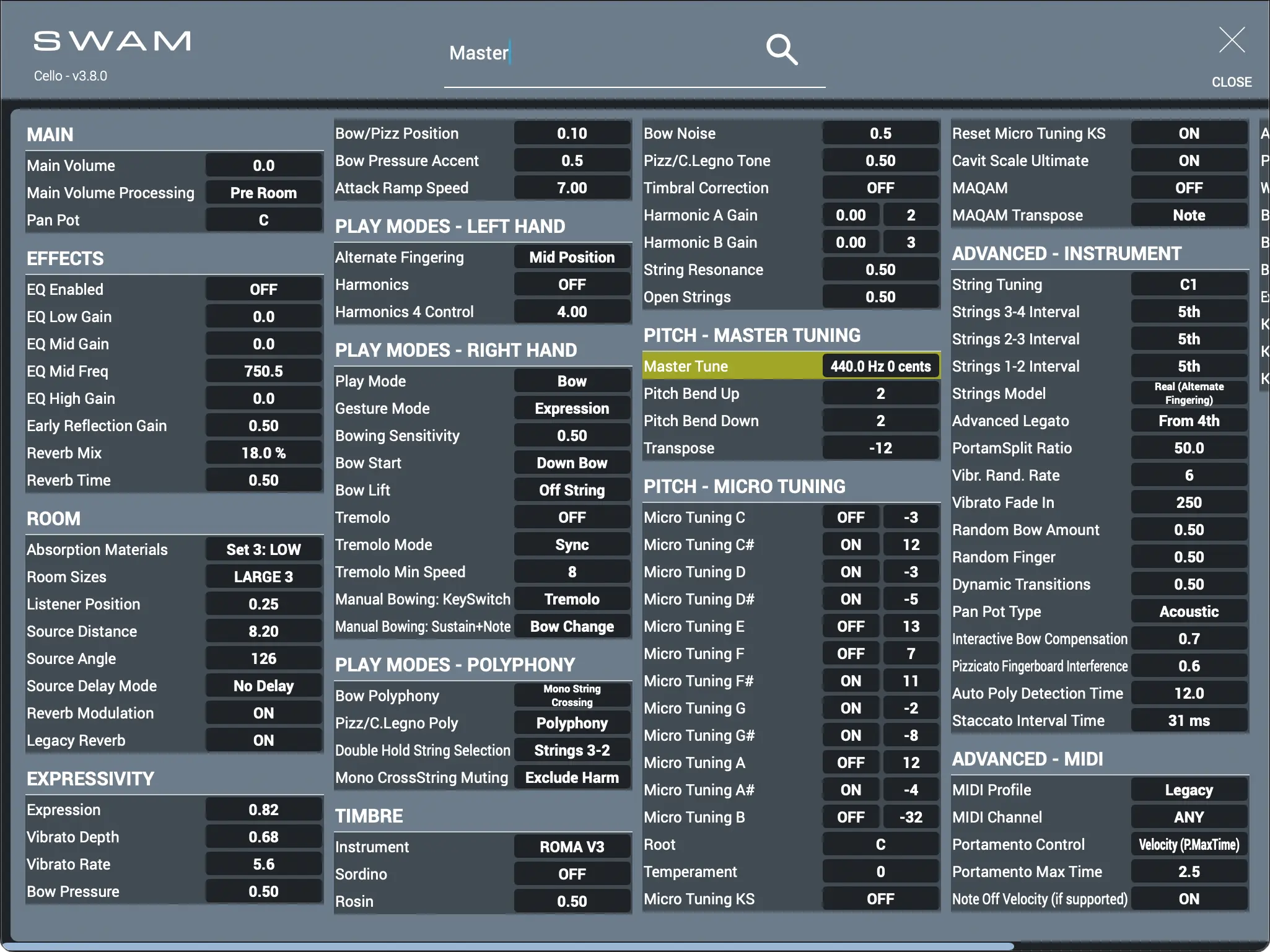The height and width of the screenshot is (952, 1270).
Task: Open Play Mode Bow selector
Action: tap(571, 381)
